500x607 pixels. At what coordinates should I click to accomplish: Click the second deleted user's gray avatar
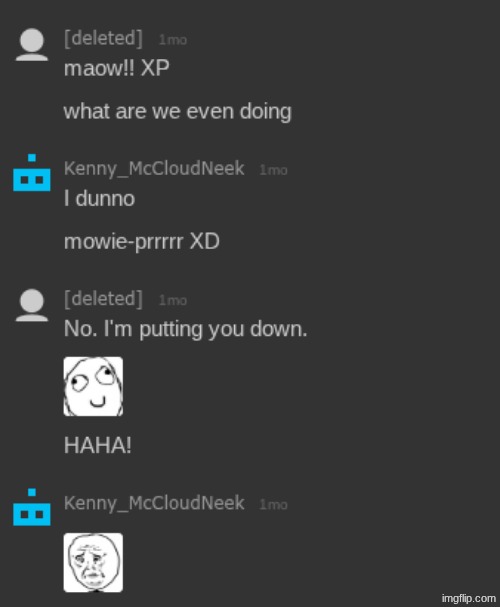point(32,305)
